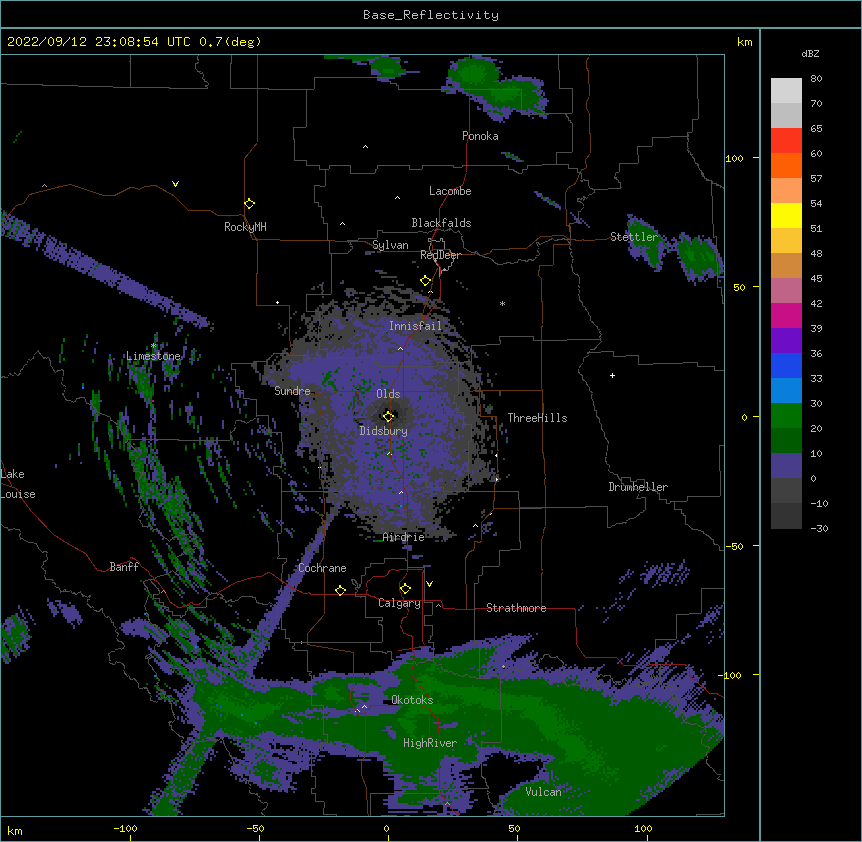The height and width of the screenshot is (842, 862).
Task: Click the Lacombe city label
Action: click(450, 191)
